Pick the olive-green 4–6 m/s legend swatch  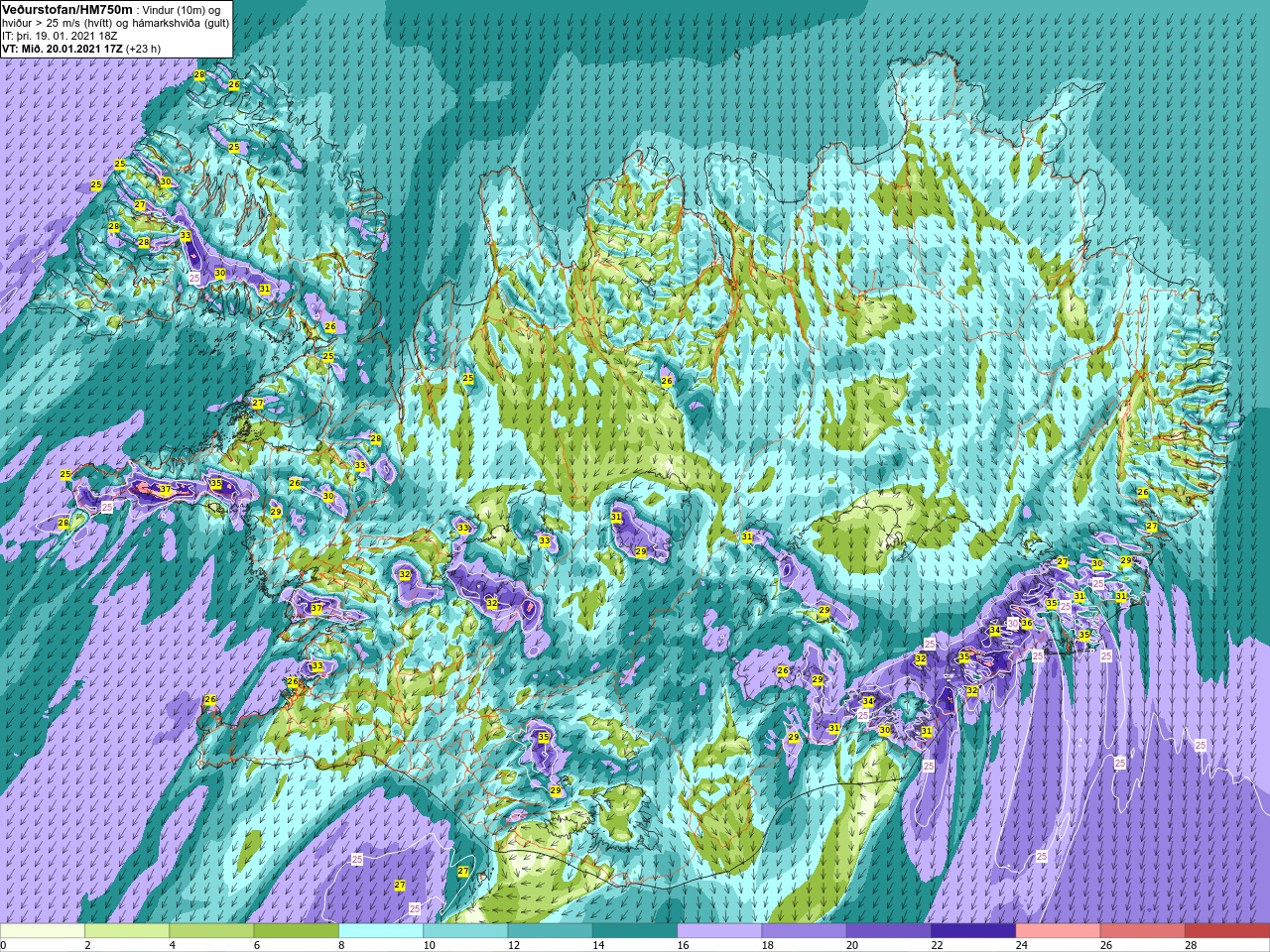(211, 931)
